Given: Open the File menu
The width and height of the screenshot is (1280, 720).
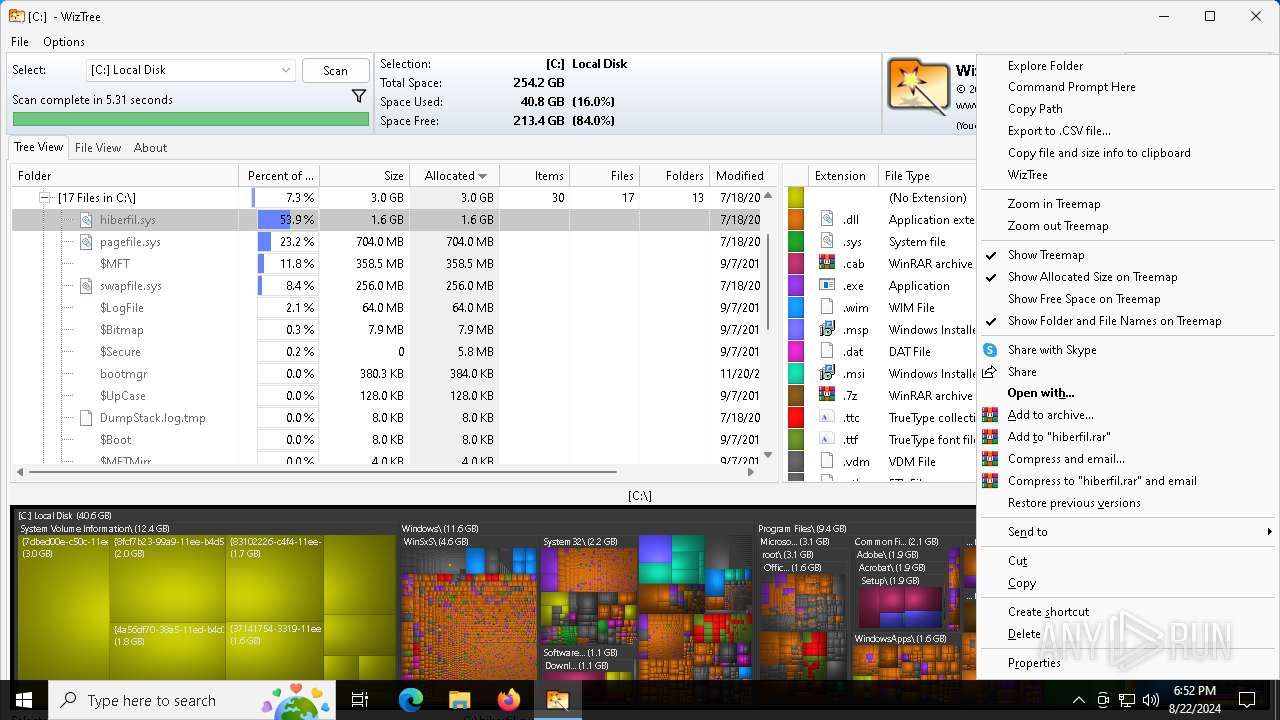Looking at the screenshot, I should (x=20, y=42).
